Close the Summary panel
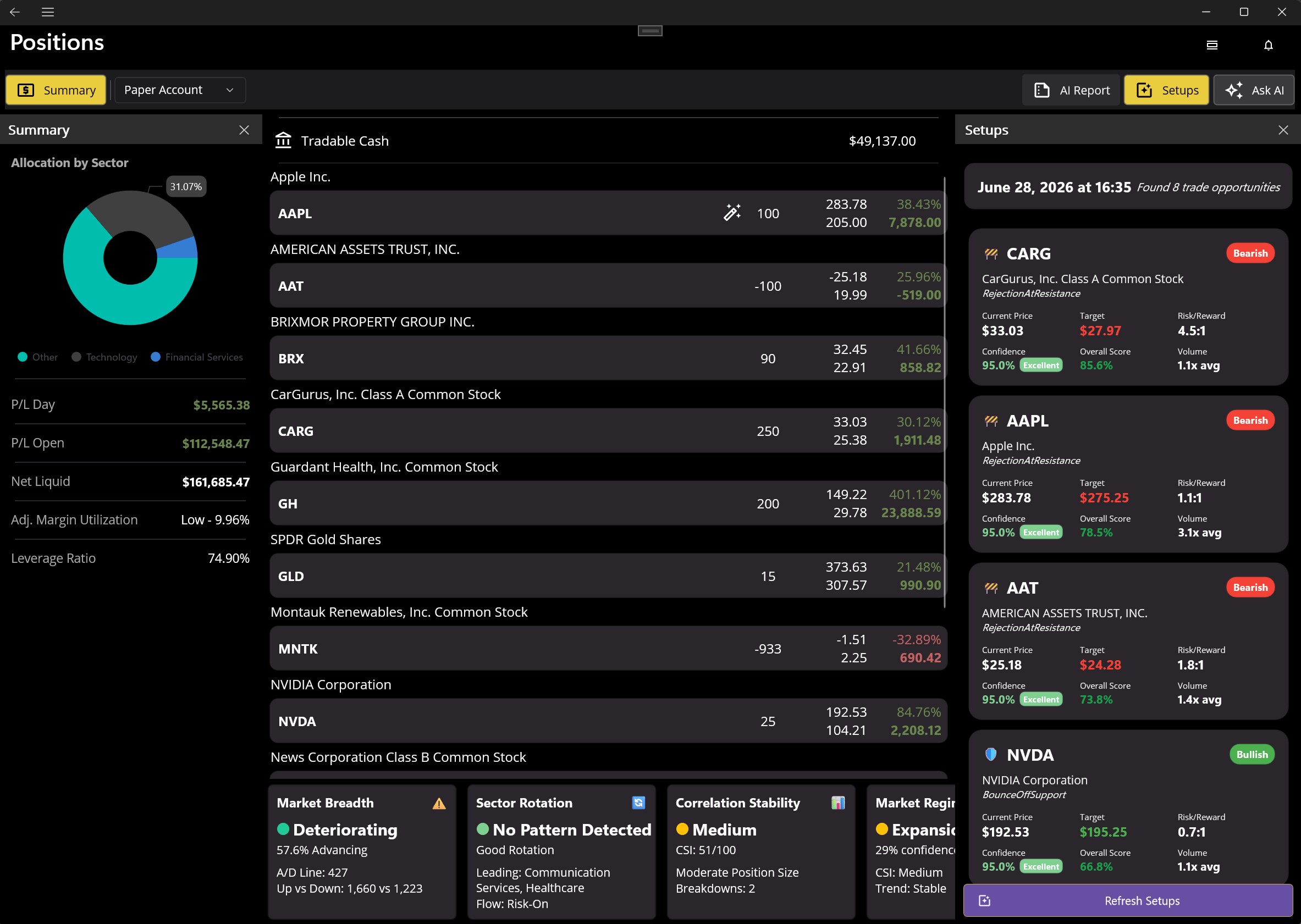 (x=244, y=130)
